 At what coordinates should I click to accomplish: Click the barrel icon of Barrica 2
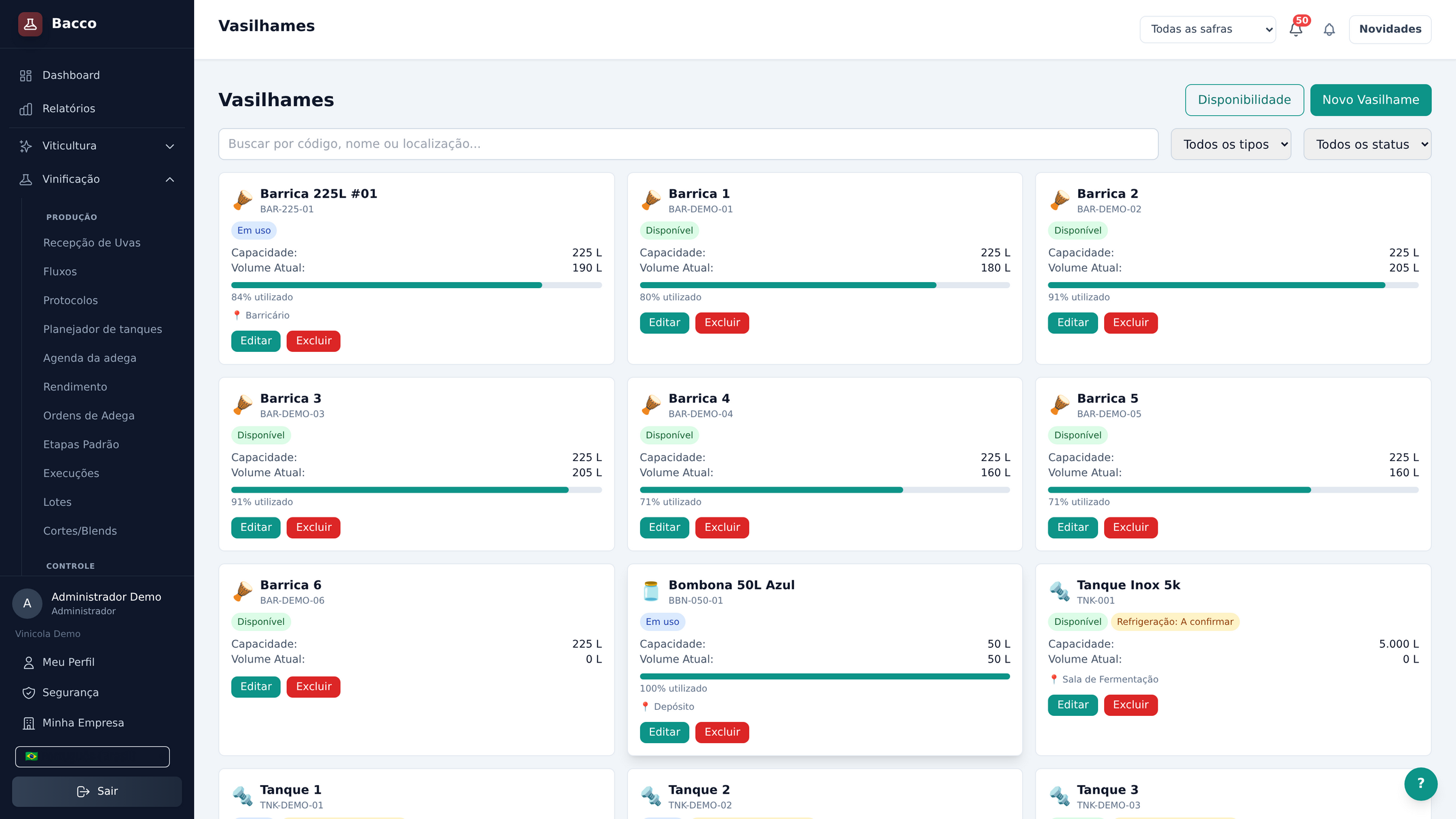[1059, 200]
